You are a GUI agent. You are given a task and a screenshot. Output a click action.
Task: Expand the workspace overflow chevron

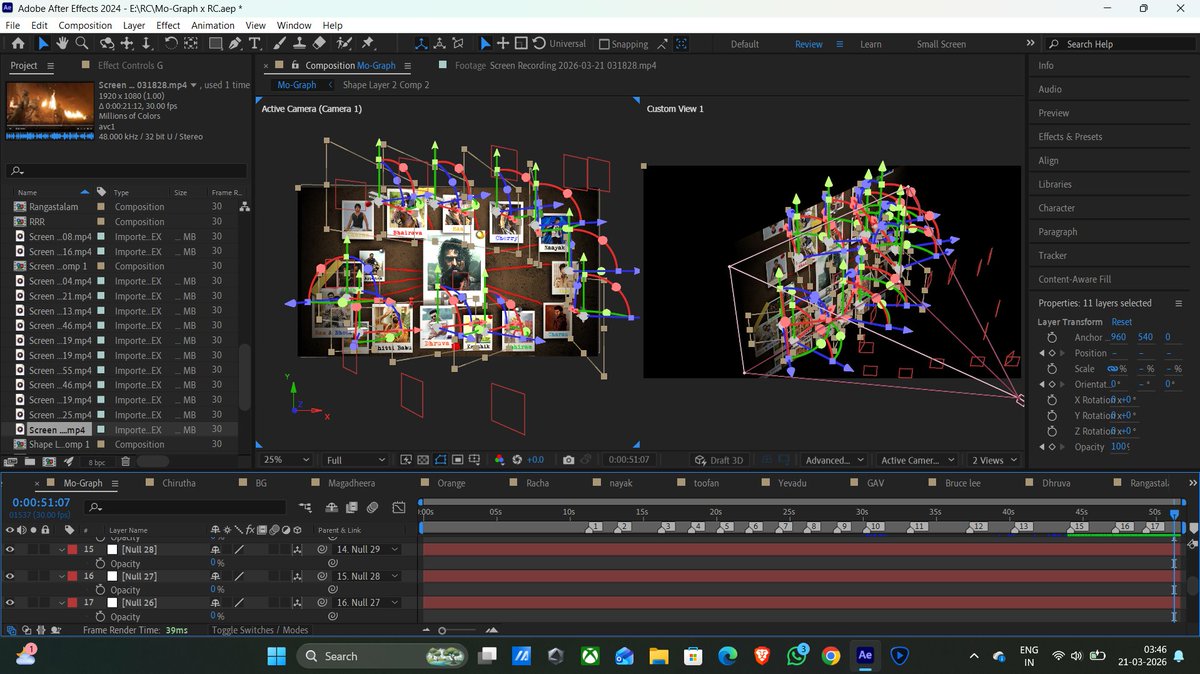[x=1030, y=44]
